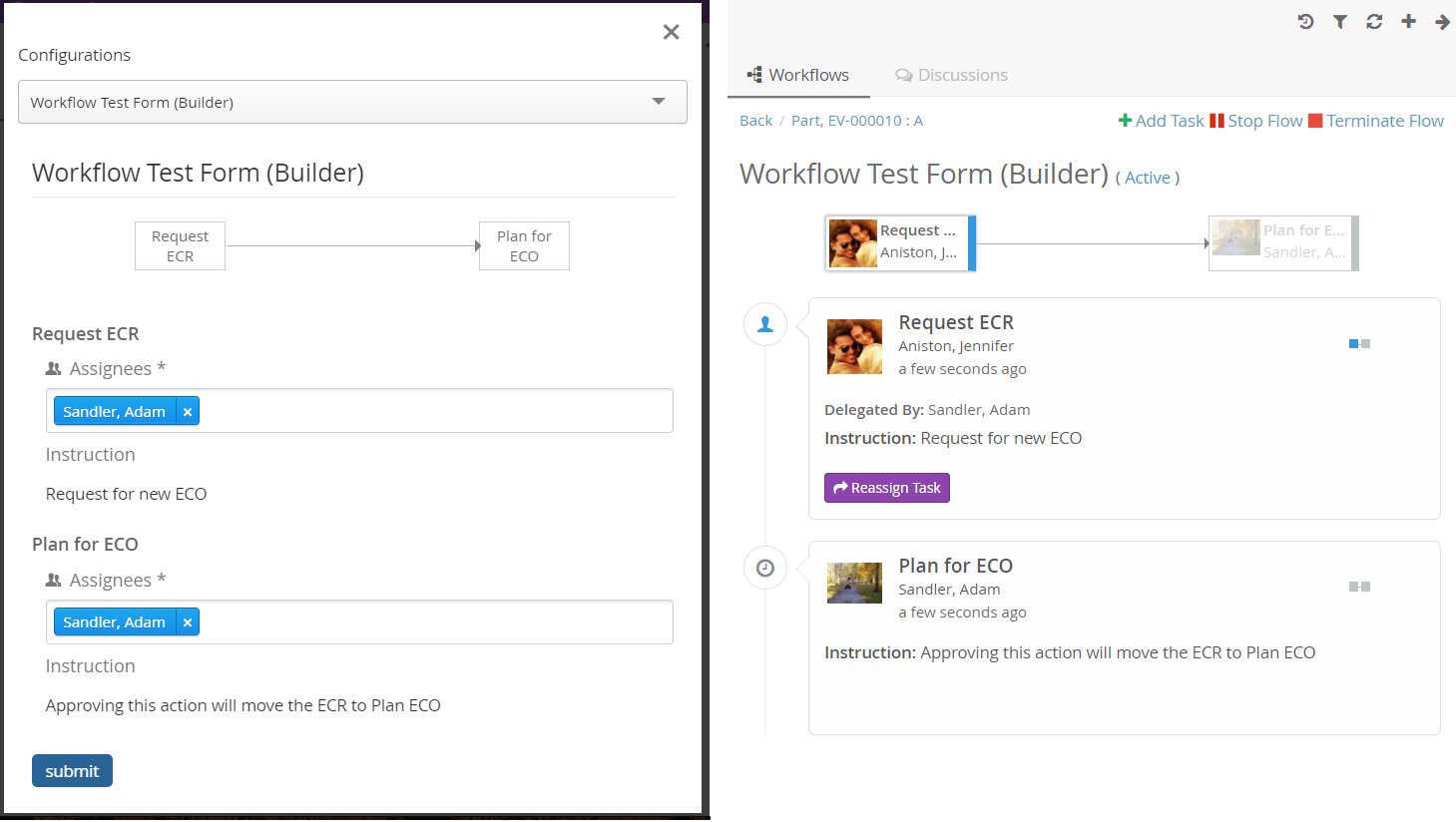
Task: Switch to the Workflows tab
Action: tap(798, 75)
